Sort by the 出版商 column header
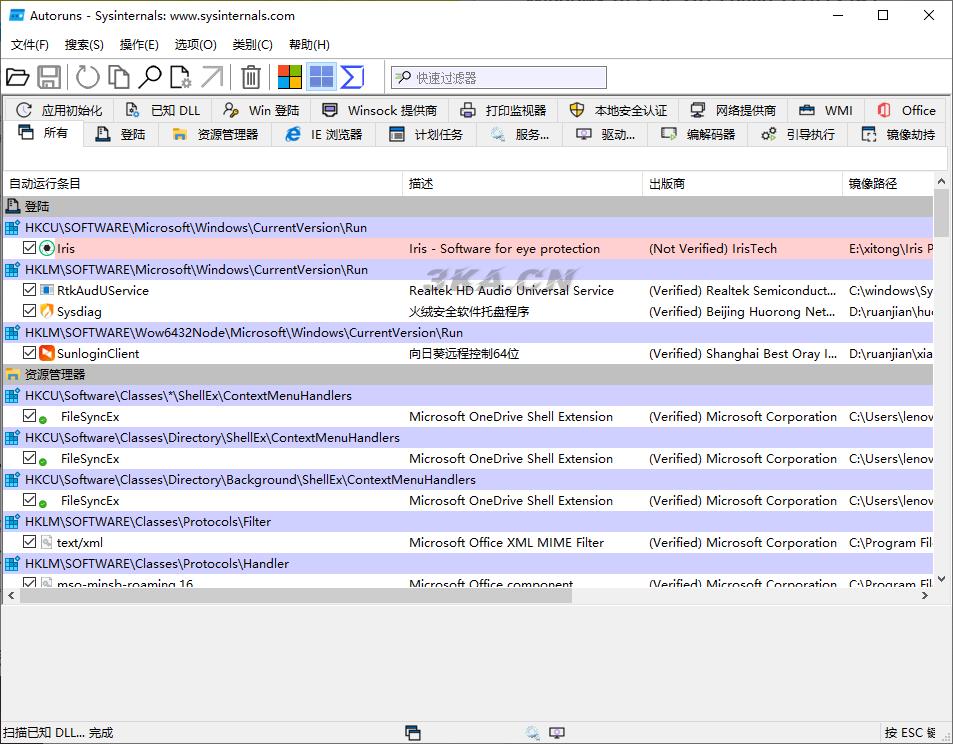Viewport: 953px width, 744px height. (743, 183)
